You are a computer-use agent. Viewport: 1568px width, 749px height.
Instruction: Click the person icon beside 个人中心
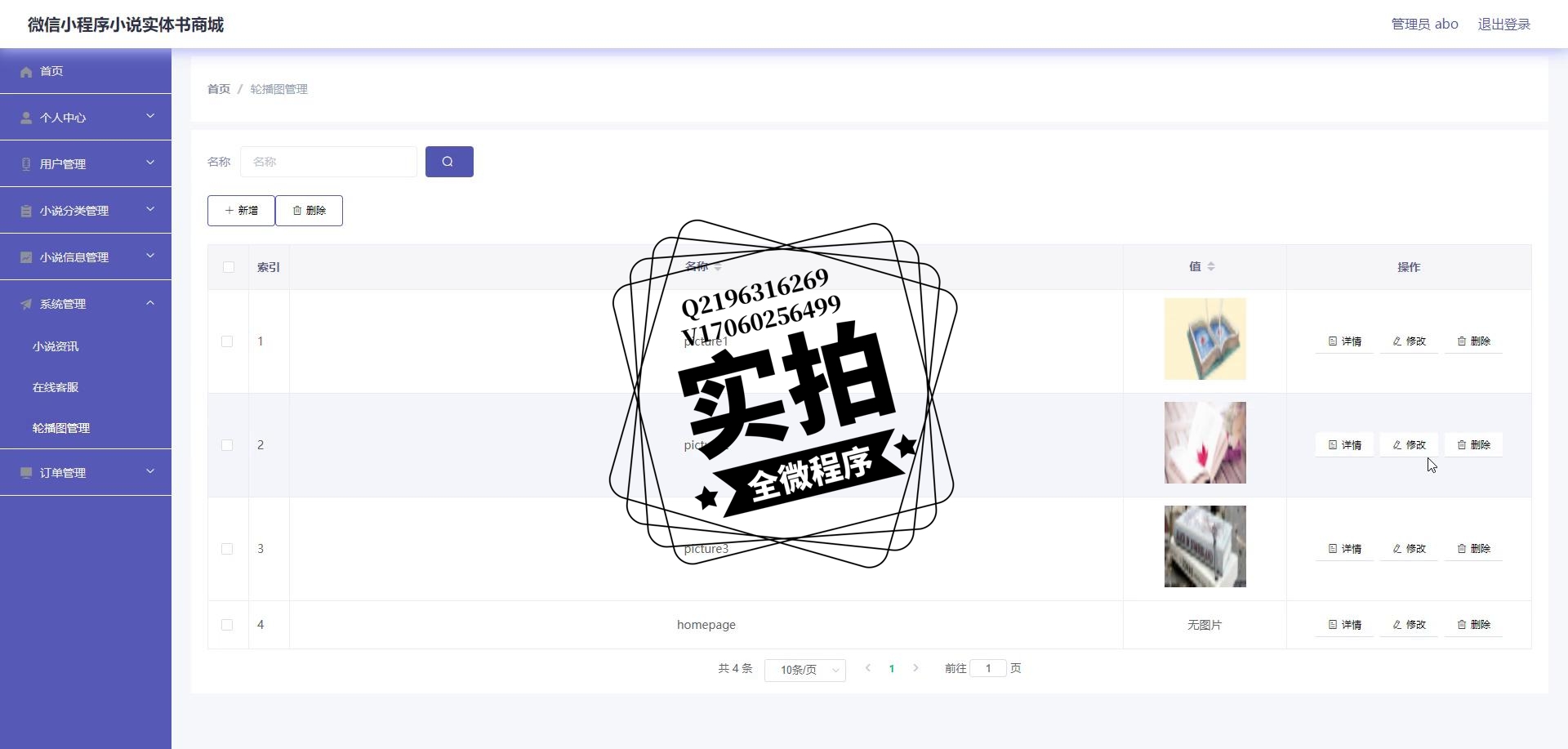click(26, 118)
